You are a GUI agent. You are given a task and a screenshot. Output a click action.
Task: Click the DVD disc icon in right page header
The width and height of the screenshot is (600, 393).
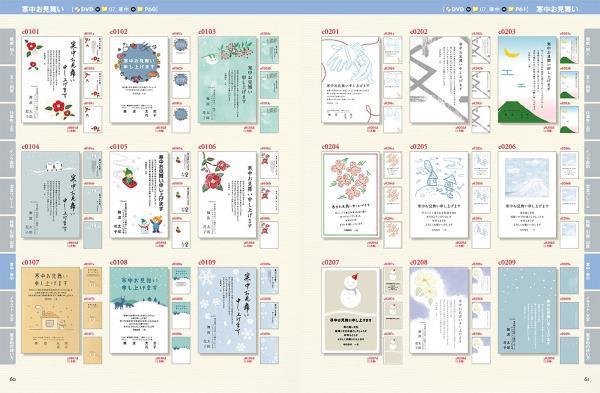[x=448, y=9]
